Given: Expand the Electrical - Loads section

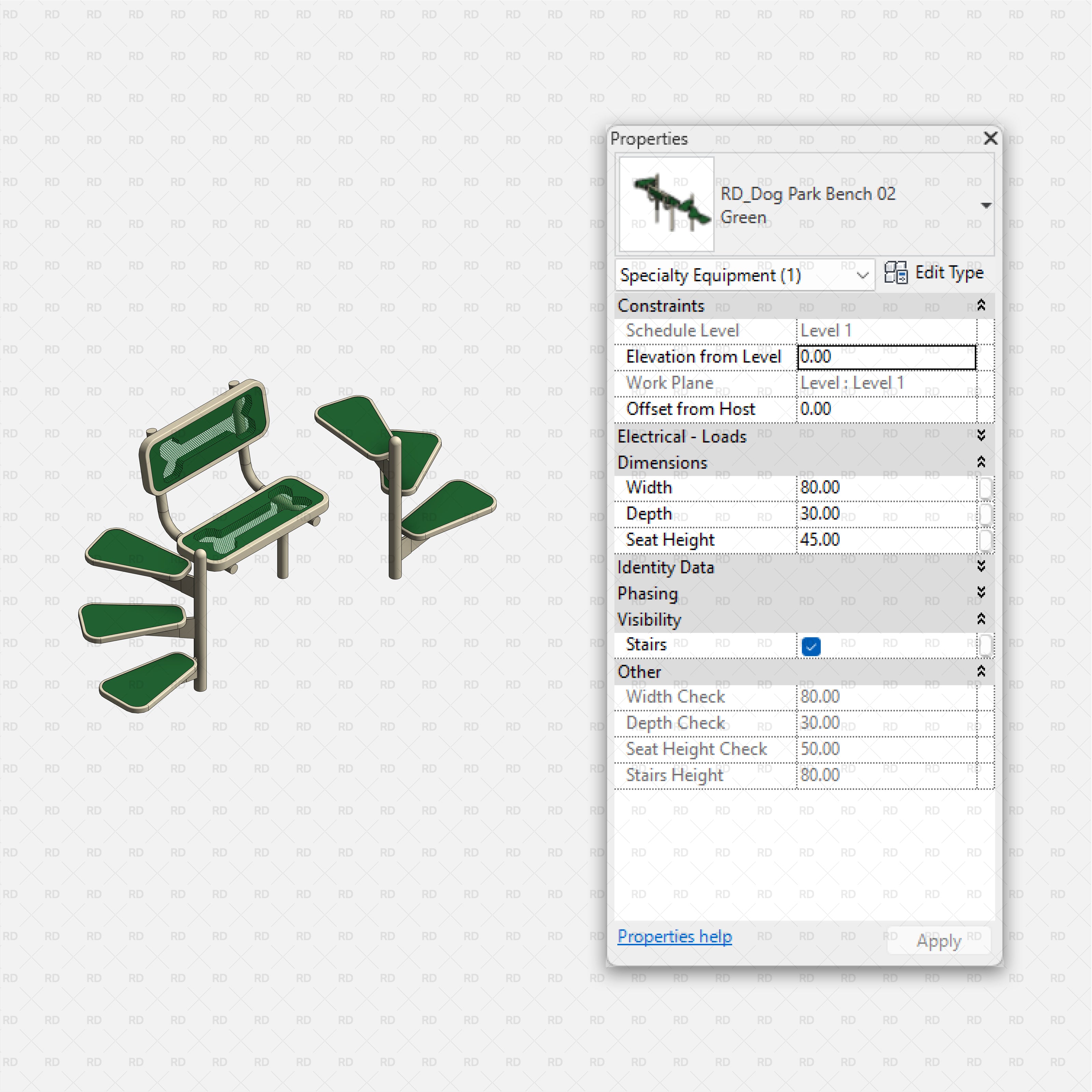Looking at the screenshot, I should (981, 435).
